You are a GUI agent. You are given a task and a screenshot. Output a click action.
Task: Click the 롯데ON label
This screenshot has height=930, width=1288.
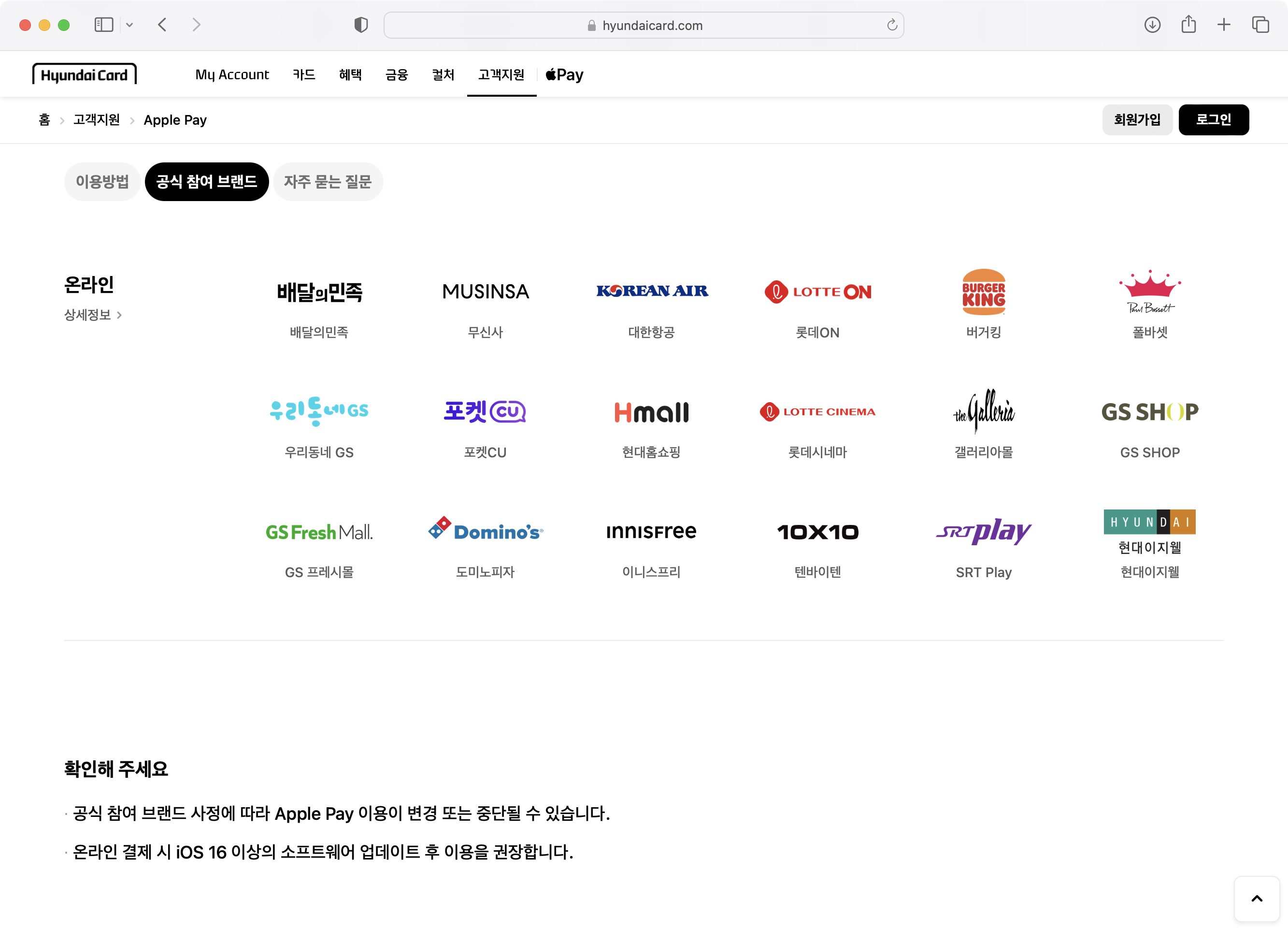click(x=818, y=333)
